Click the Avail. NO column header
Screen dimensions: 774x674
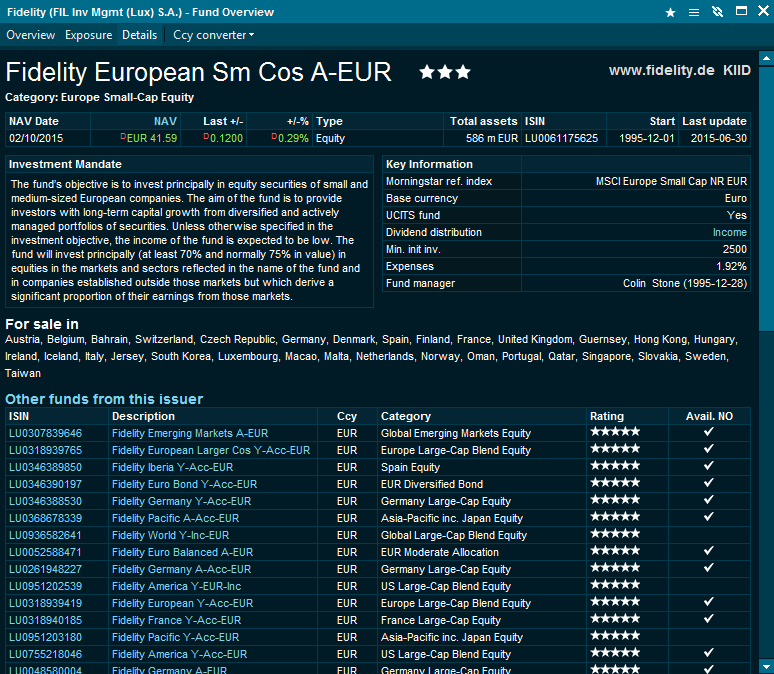[x=709, y=417]
